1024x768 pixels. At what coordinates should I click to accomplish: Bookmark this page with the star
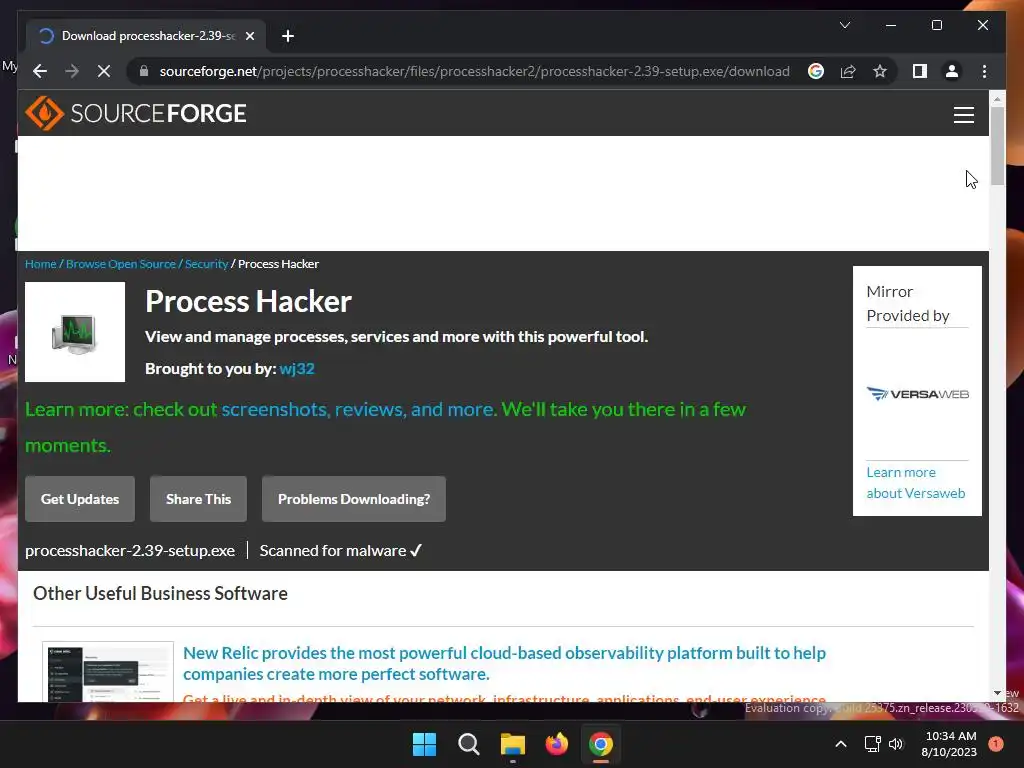tap(880, 71)
